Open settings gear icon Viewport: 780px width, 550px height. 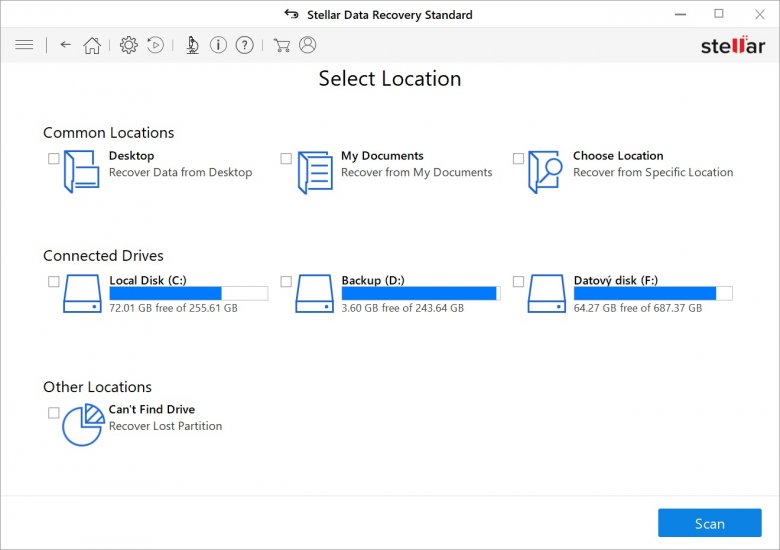click(128, 45)
